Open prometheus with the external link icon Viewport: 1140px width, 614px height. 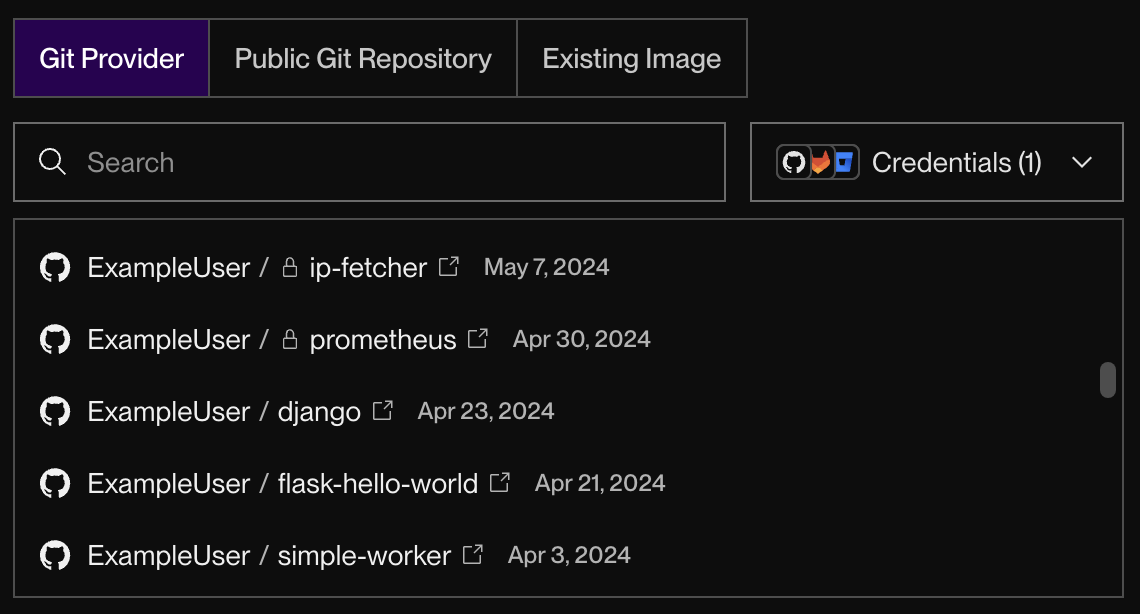click(478, 337)
